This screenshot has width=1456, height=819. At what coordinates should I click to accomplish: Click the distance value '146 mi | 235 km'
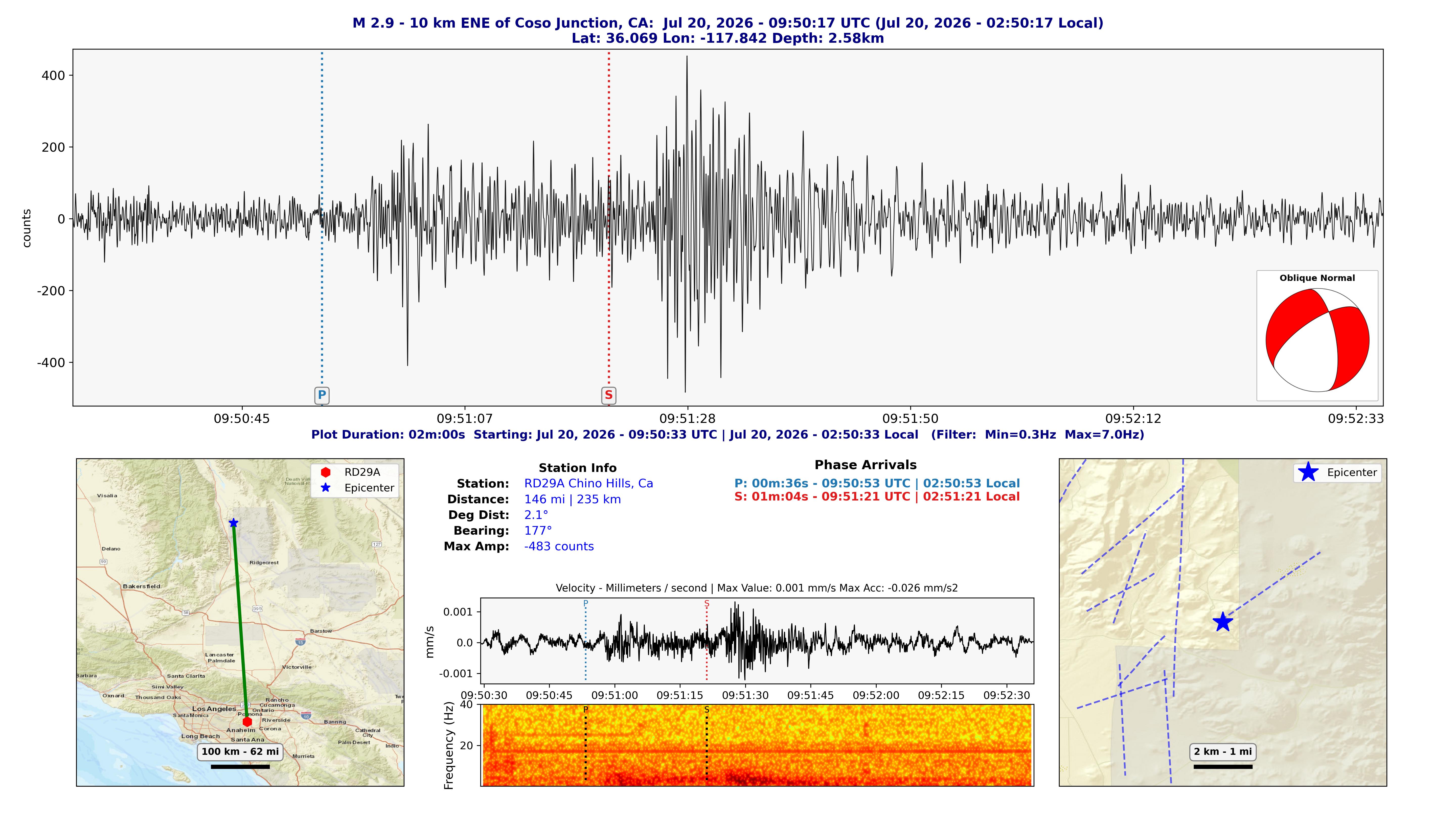point(573,500)
